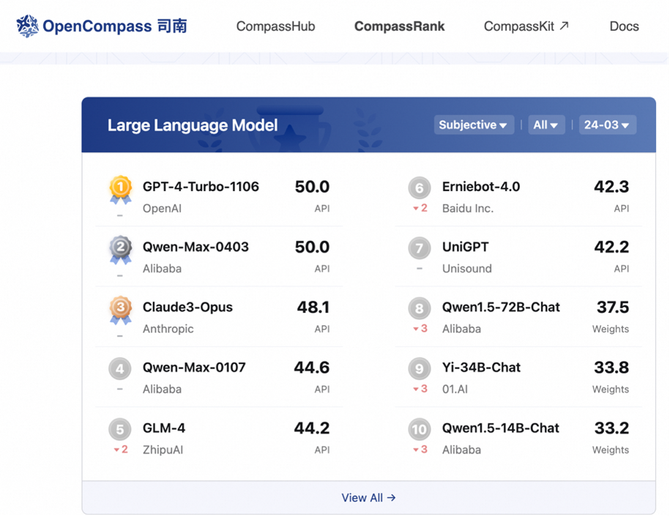This screenshot has width=670, height=517.
Task: Open Qwen-Max-0107 model entry
Action: click(194, 367)
